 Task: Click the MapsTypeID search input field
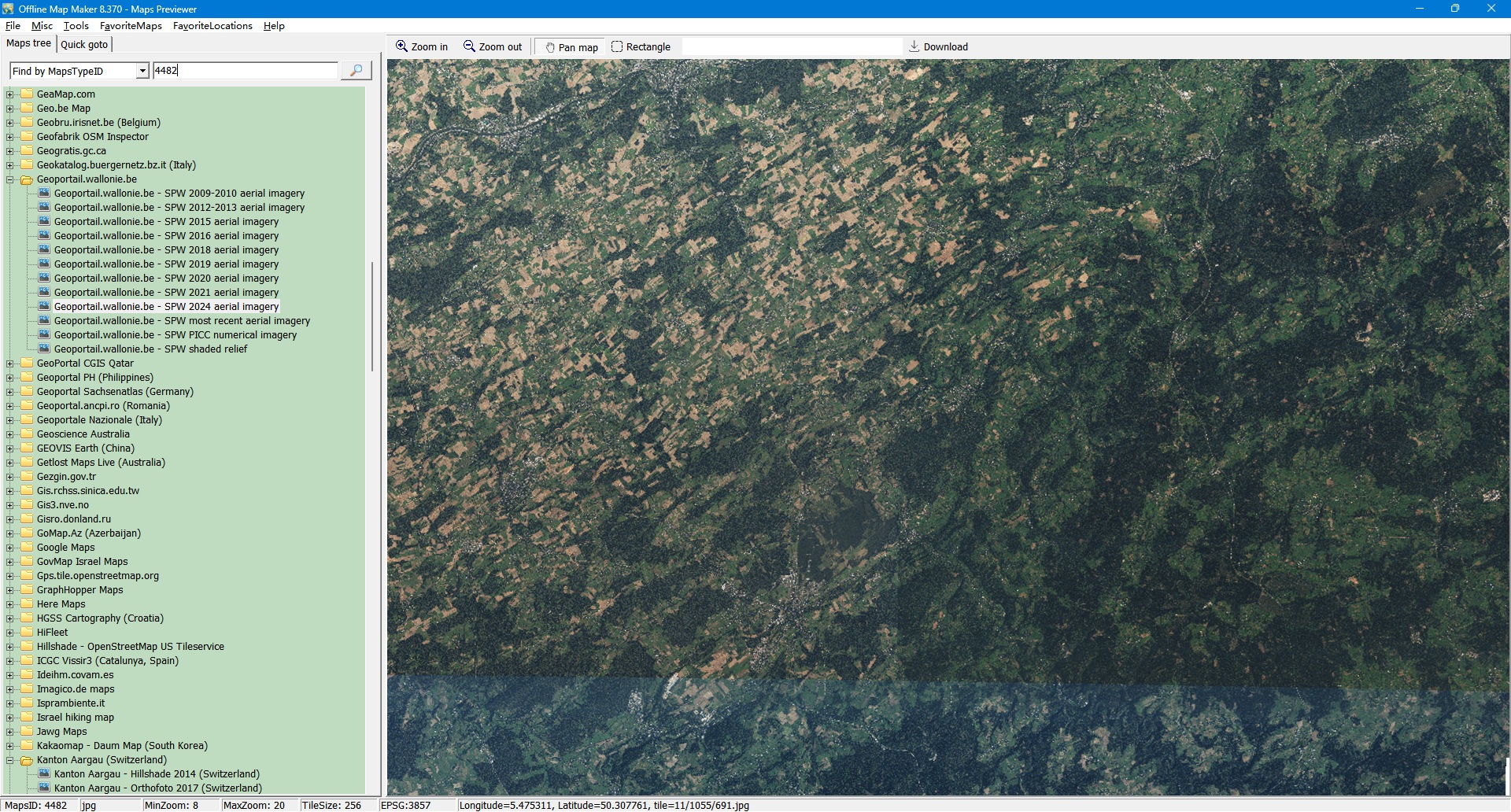(245, 71)
